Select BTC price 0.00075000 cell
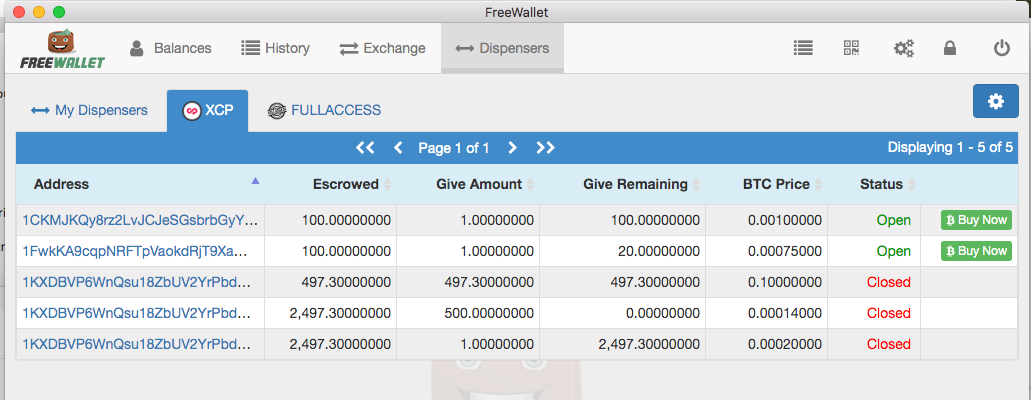 pos(767,251)
